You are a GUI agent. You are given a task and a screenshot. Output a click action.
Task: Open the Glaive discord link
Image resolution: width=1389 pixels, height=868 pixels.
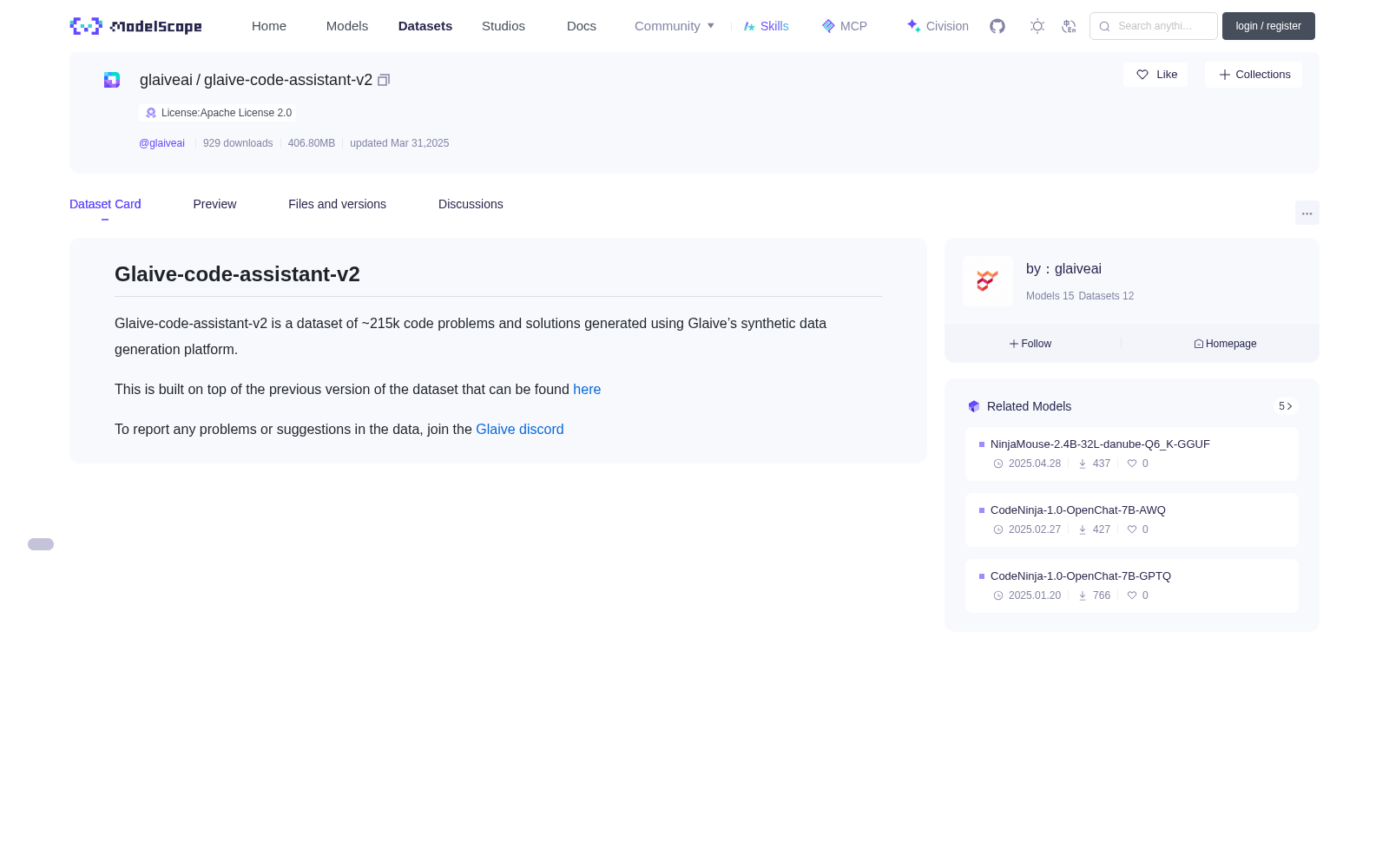[x=520, y=430]
